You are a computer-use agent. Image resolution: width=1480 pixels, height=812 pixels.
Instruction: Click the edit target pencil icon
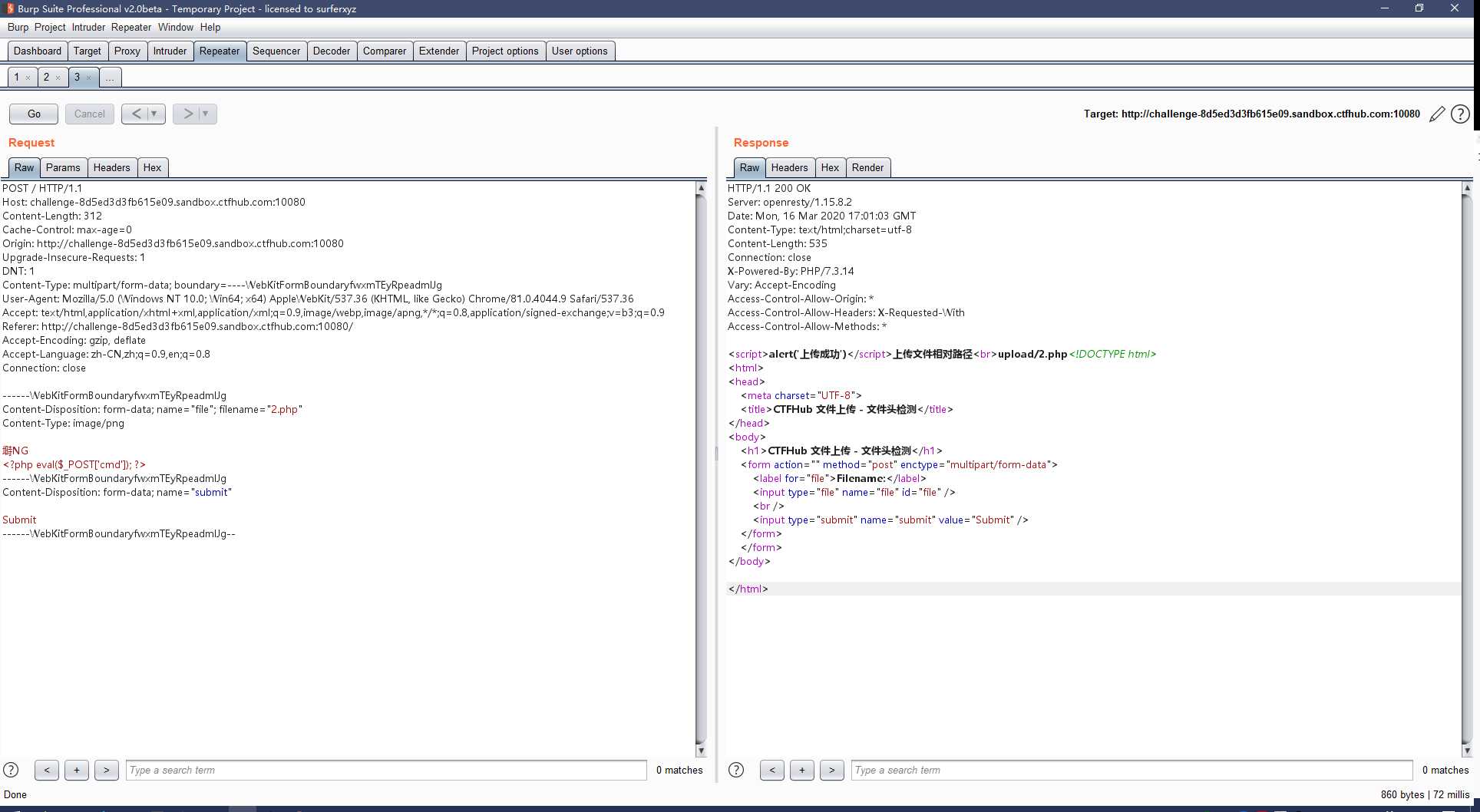coord(1437,114)
